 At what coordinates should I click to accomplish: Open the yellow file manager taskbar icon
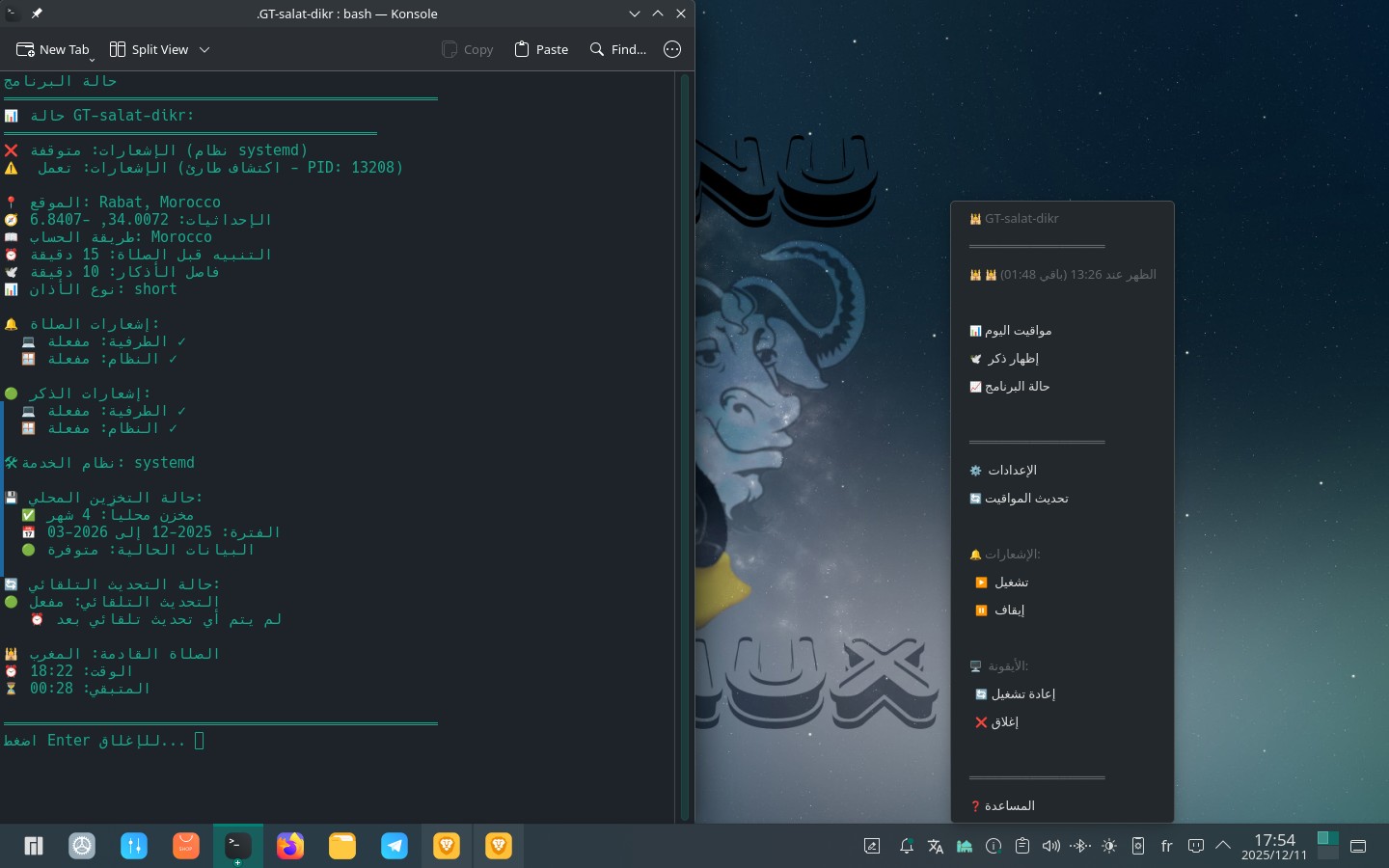[342, 846]
